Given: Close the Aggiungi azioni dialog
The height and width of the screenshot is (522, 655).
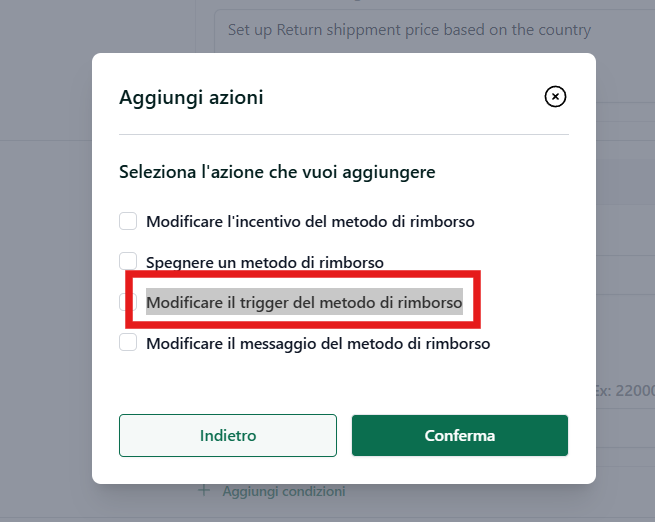Looking at the screenshot, I should coord(555,96).
